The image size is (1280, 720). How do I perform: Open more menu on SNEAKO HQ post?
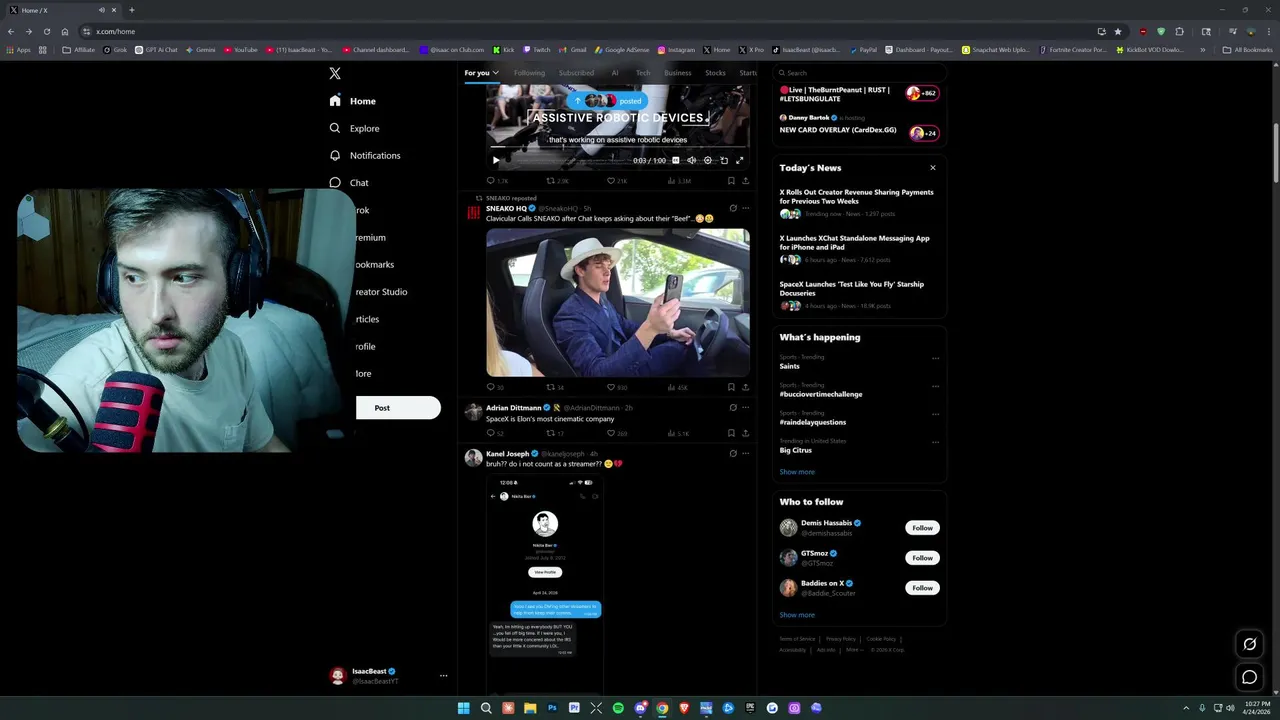(x=745, y=208)
